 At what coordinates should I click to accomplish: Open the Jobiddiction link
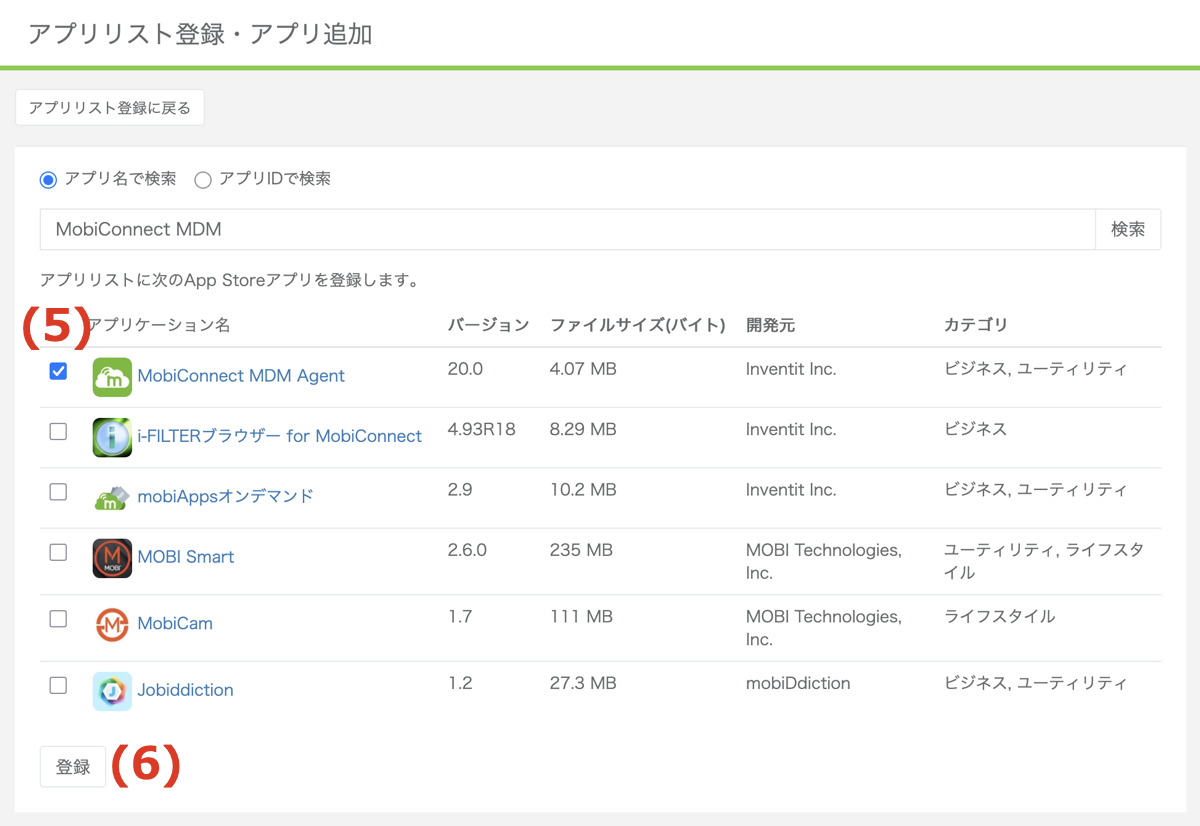(185, 690)
